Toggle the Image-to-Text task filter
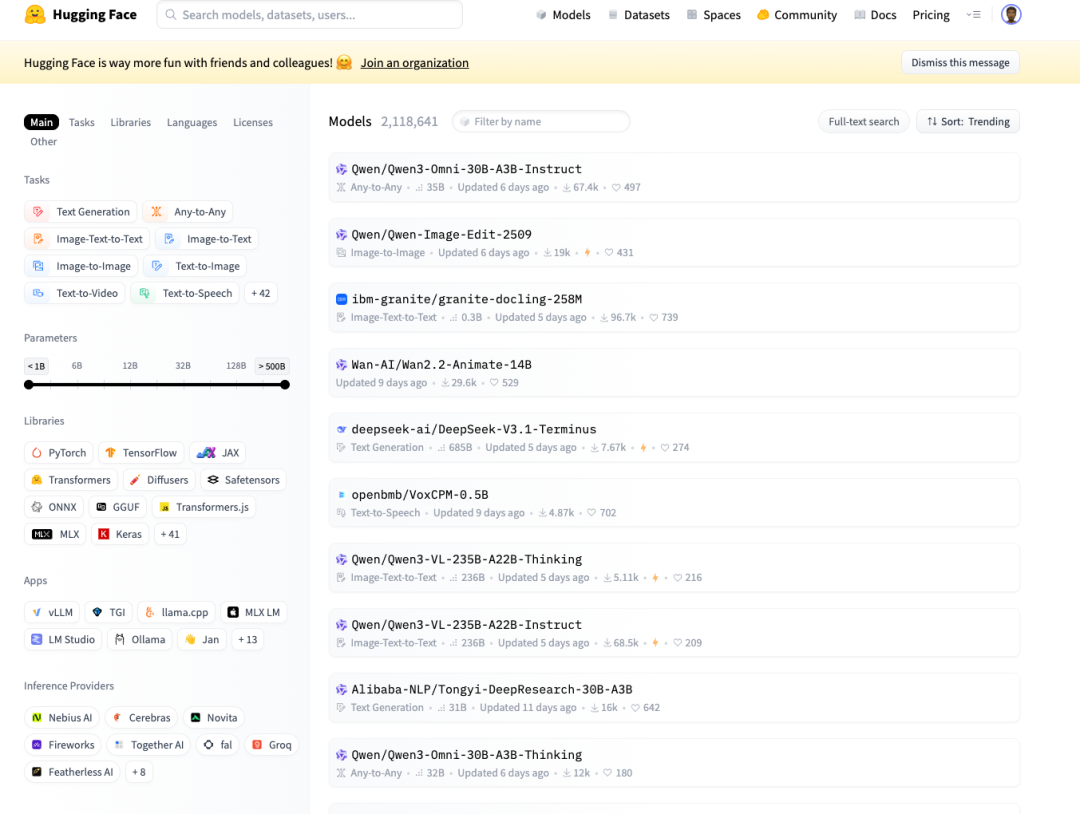Screen dimensions: 1080x814 click(x=207, y=239)
